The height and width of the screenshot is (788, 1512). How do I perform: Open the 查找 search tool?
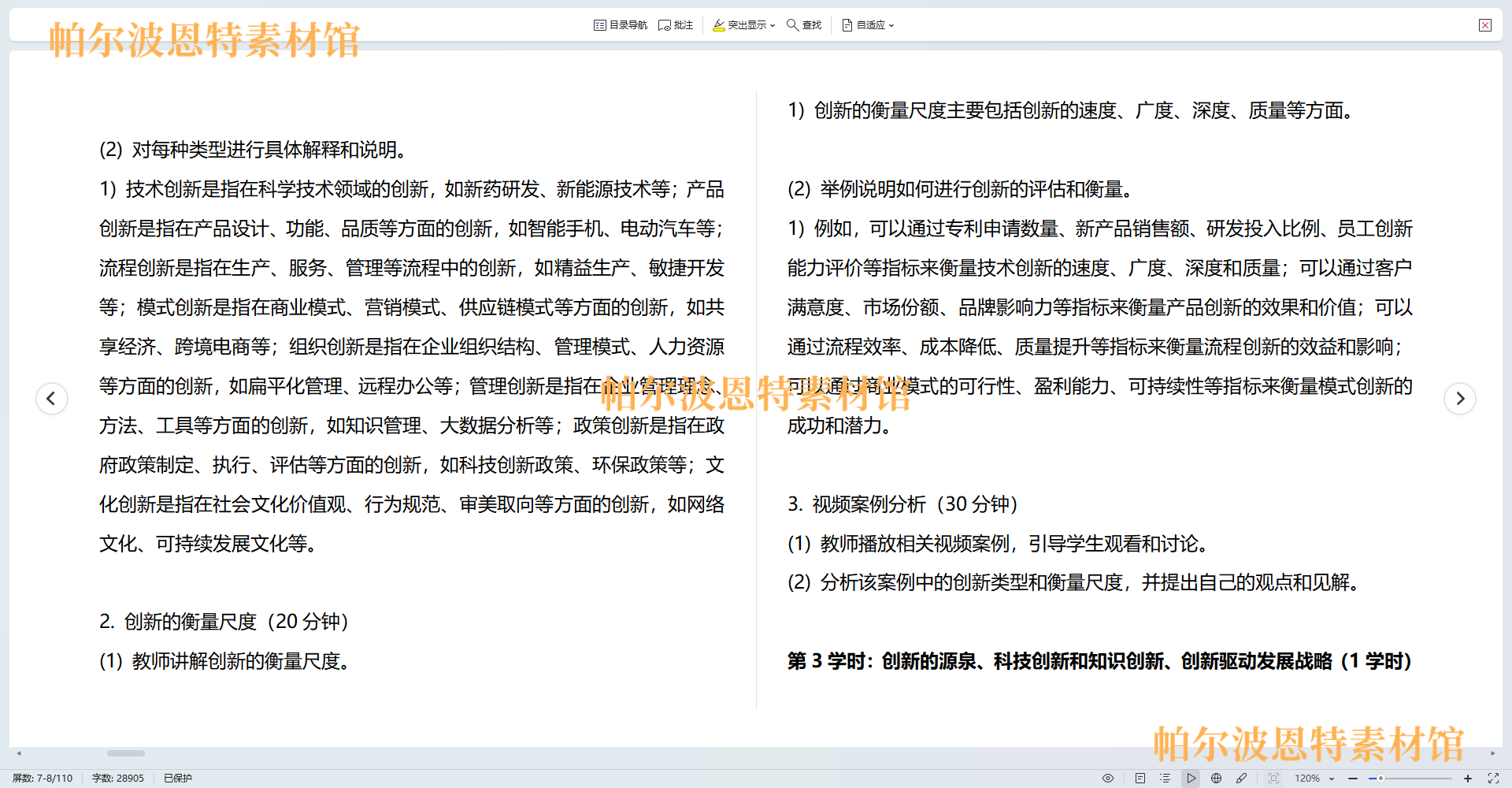point(804,25)
